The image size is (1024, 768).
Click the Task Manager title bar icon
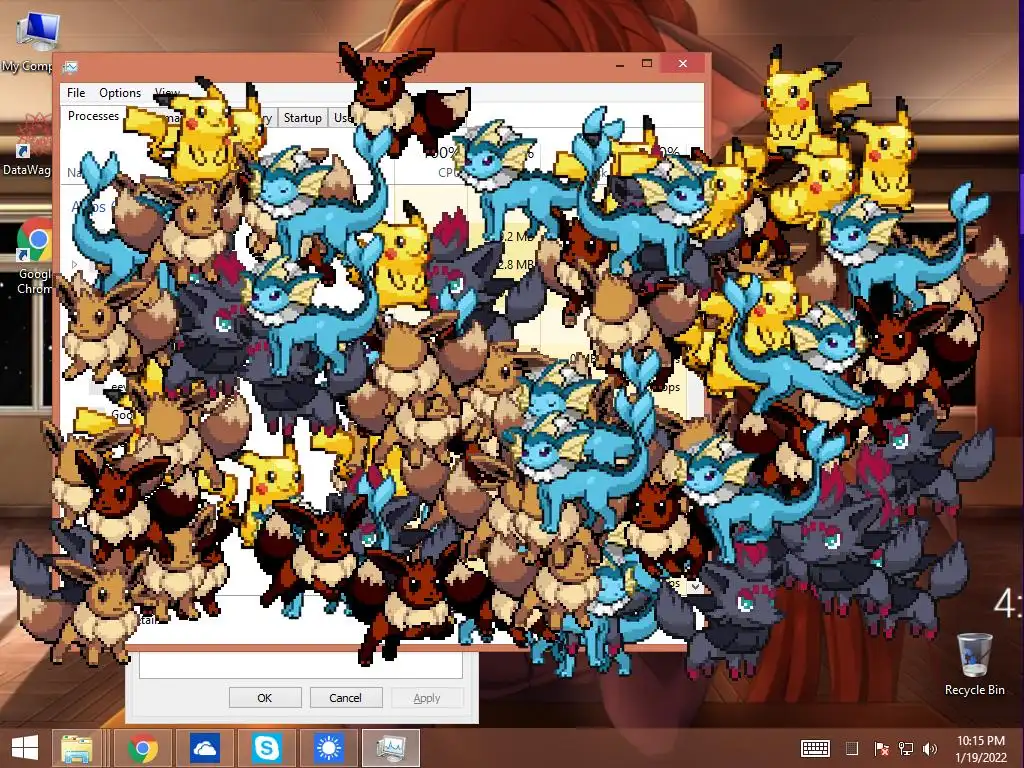point(70,67)
